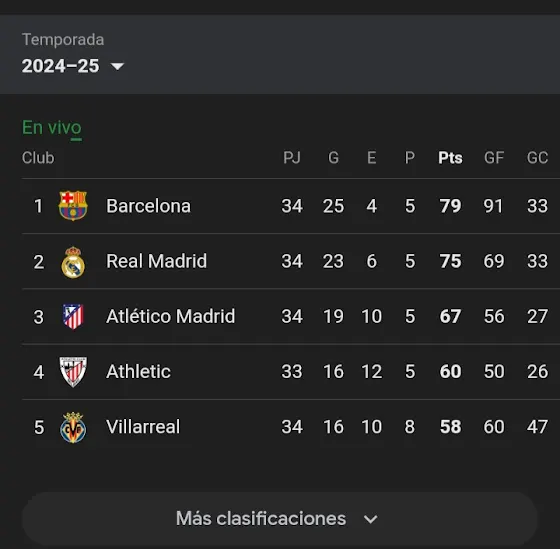The height and width of the screenshot is (549, 560).
Task: Click the Villarreal club crest
Action: 73,427
